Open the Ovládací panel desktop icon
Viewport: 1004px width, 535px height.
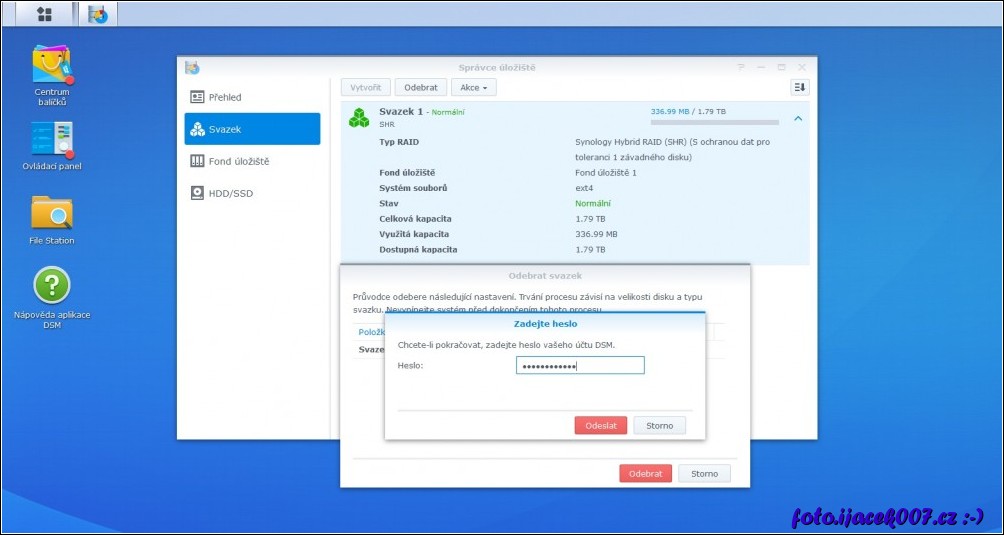(x=52, y=140)
